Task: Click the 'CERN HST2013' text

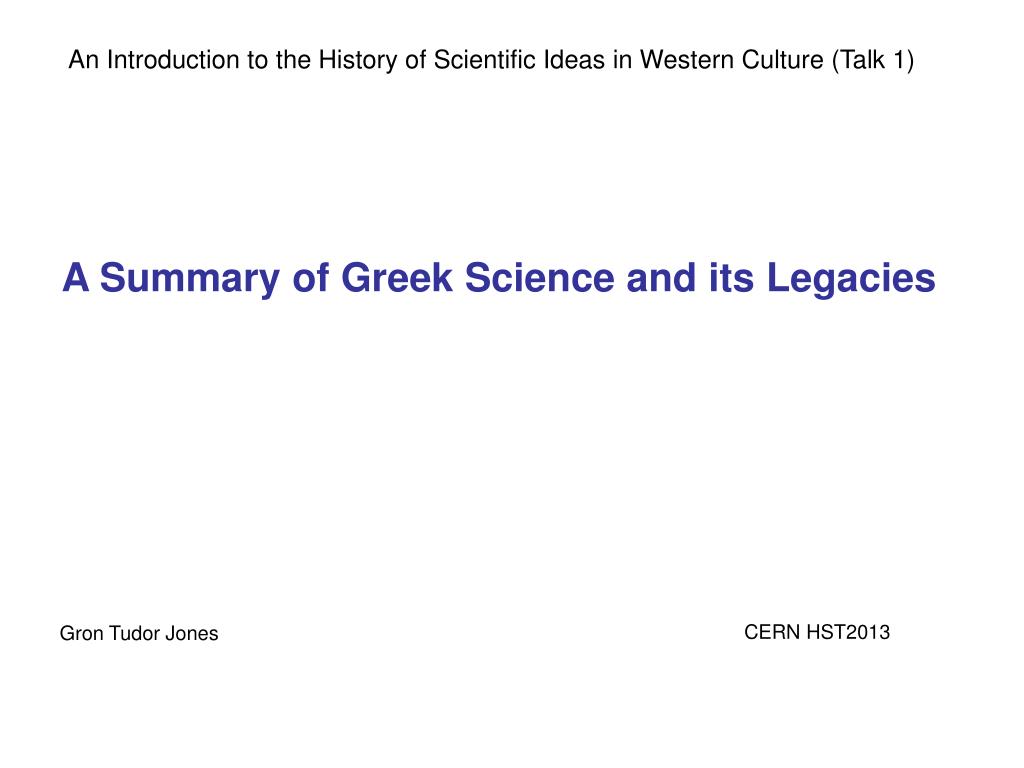Action: [817, 632]
